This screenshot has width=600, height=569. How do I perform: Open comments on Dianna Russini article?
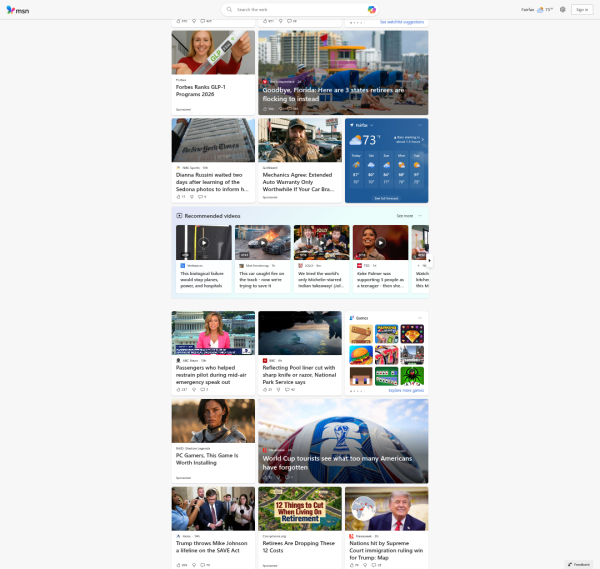tap(200, 197)
